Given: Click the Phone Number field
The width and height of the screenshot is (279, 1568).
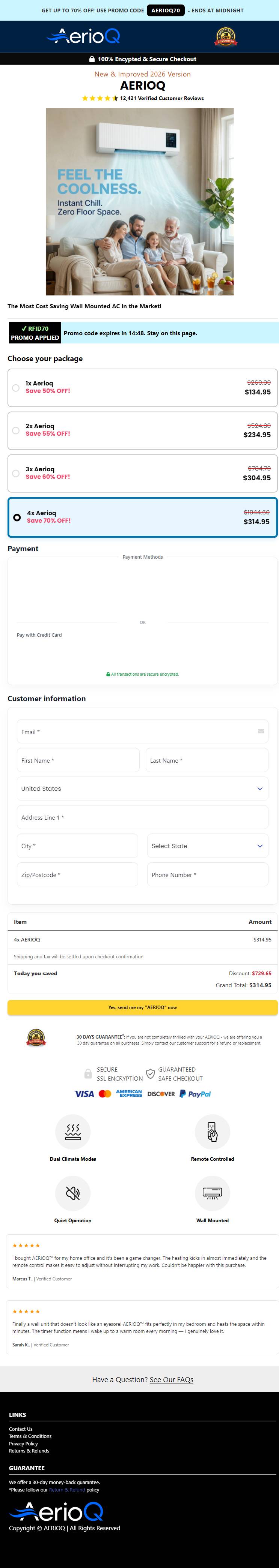Looking at the screenshot, I should (208, 874).
